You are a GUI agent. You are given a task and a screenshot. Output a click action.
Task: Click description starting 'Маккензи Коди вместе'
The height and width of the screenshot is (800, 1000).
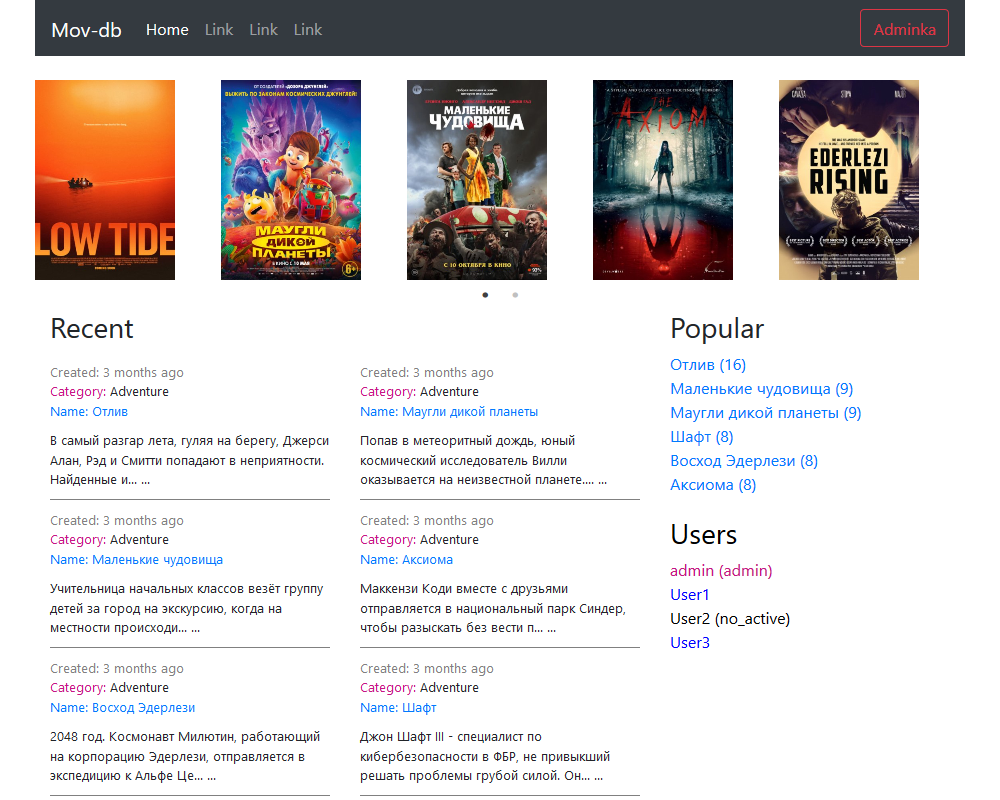(493, 609)
